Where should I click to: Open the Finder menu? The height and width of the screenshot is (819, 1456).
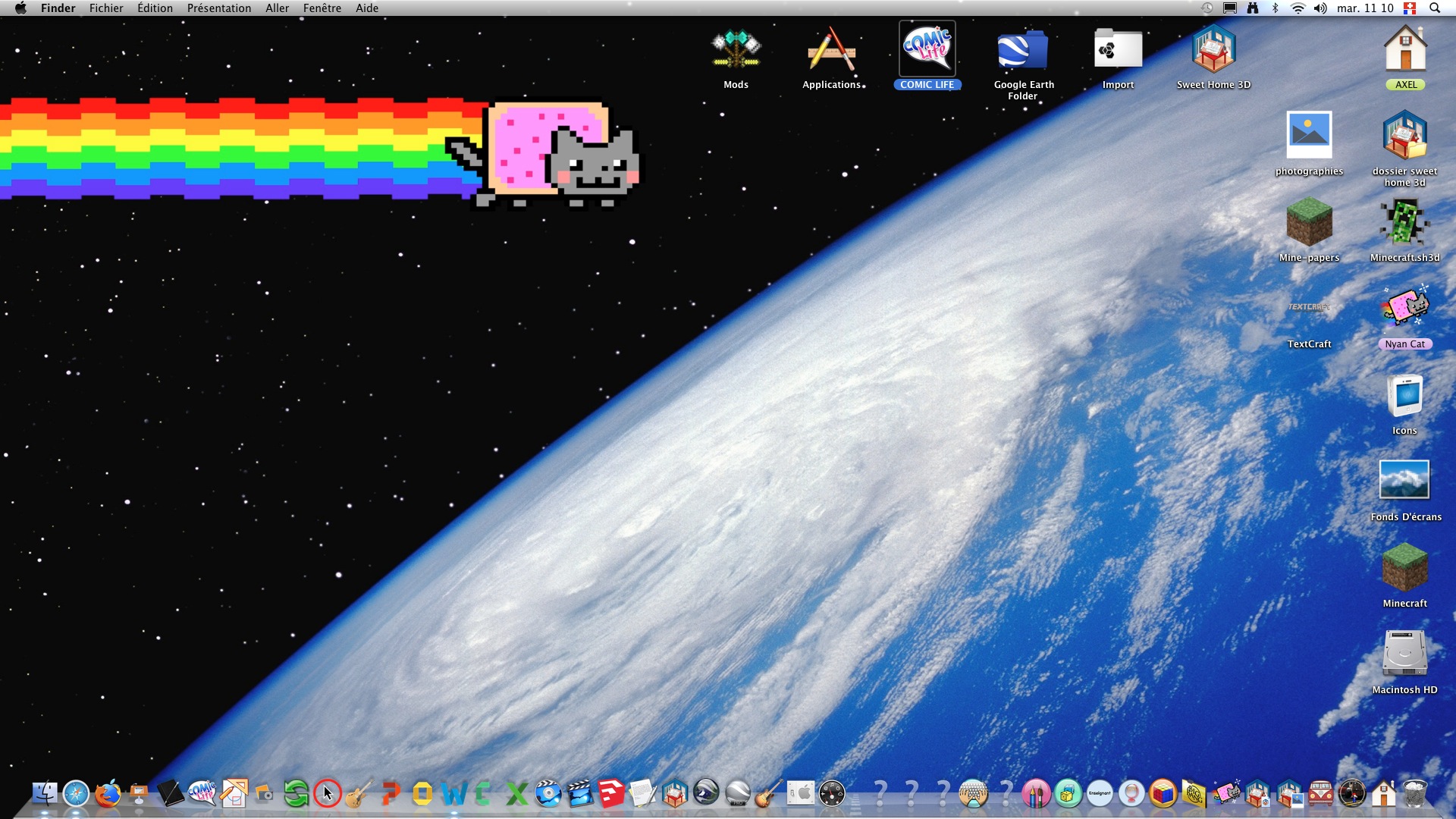[x=58, y=8]
